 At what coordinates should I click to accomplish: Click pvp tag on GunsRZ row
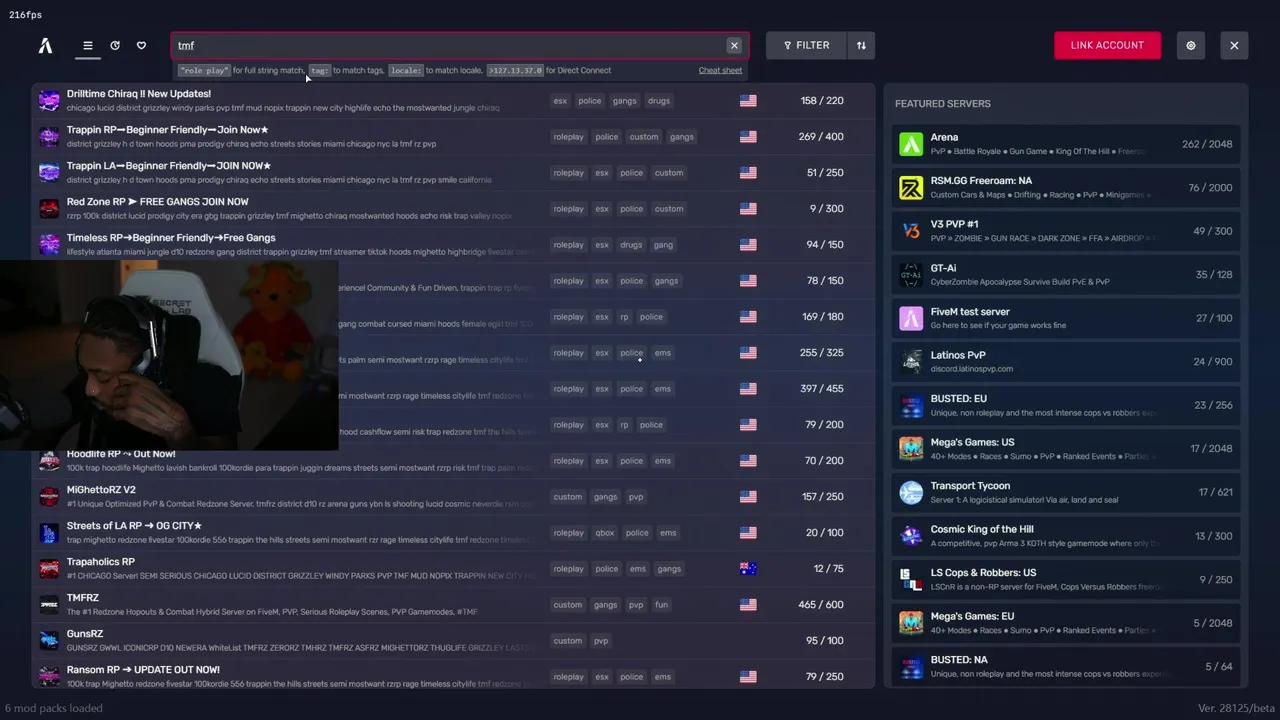[x=601, y=640]
